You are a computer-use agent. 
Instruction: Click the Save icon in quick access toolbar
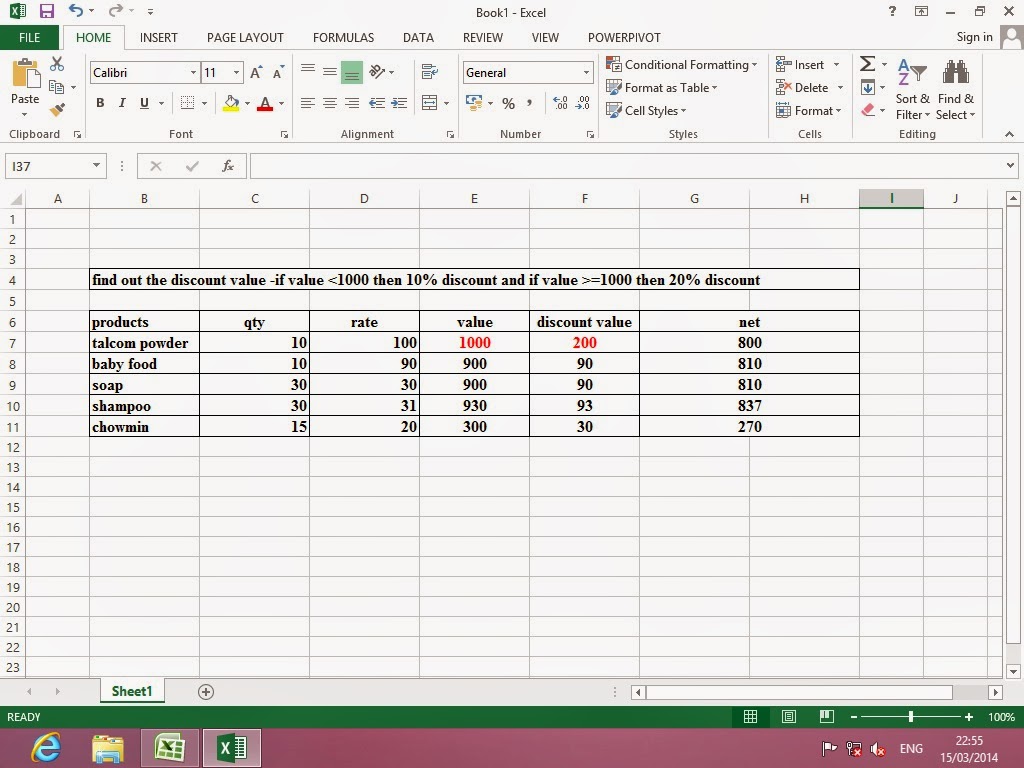[x=46, y=11]
